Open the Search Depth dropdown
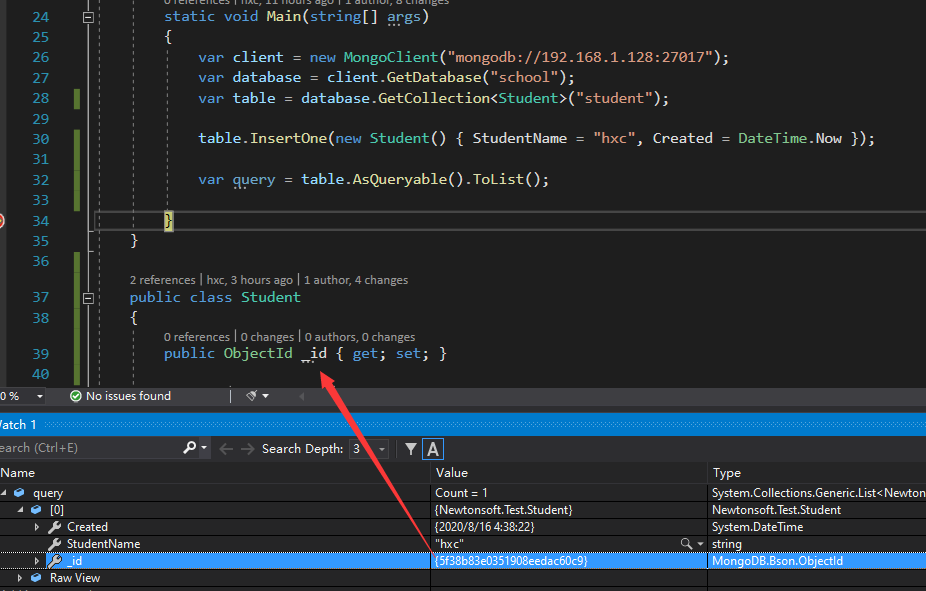926x591 pixels. pyautogui.click(x=383, y=449)
